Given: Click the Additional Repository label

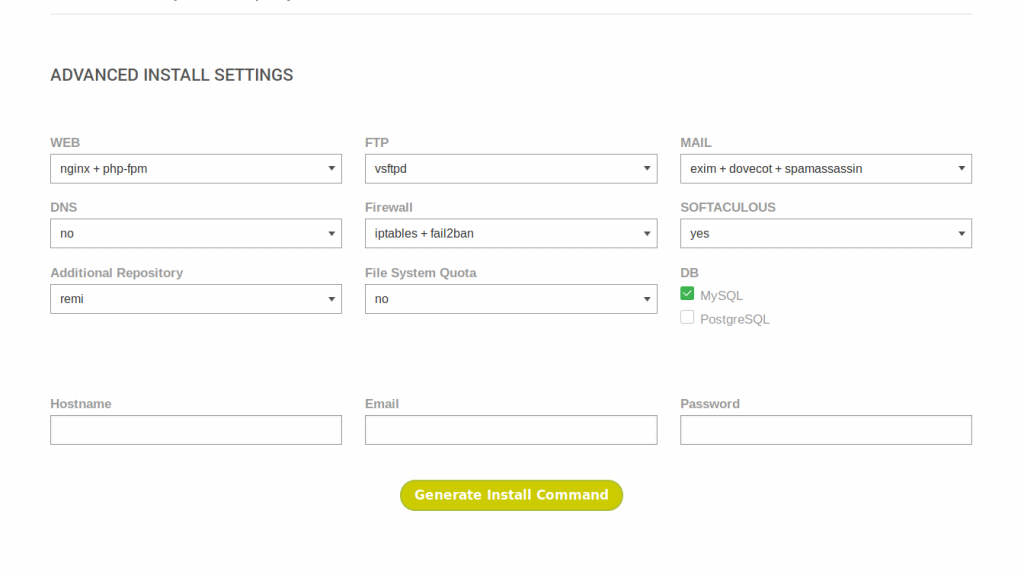Looking at the screenshot, I should [116, 273].
